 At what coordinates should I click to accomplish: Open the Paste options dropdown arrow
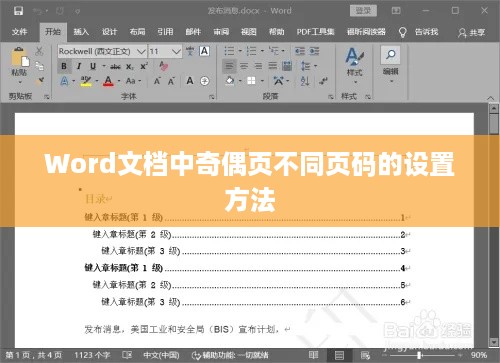point(20,82)
